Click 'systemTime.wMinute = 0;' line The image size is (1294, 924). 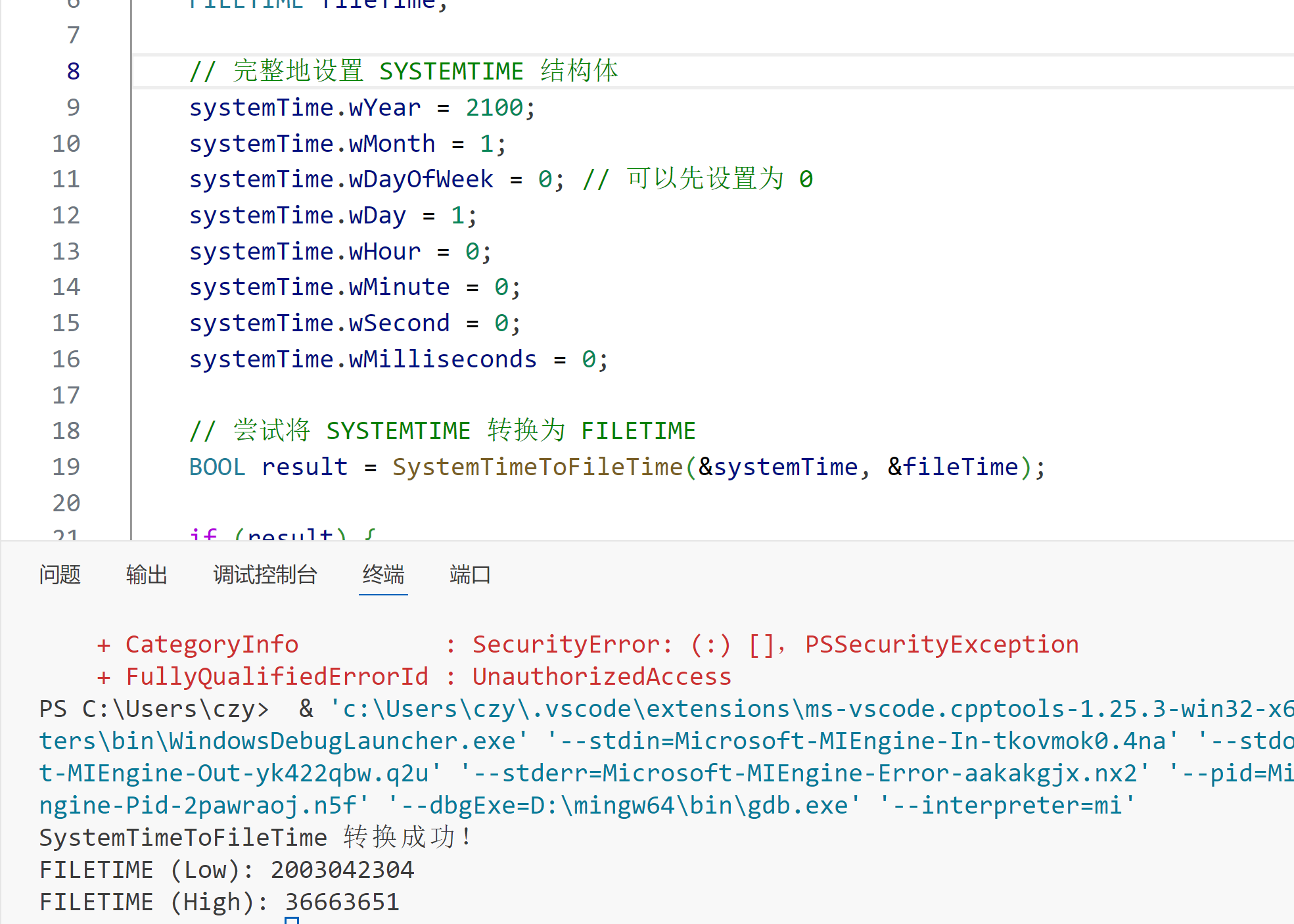356,287
